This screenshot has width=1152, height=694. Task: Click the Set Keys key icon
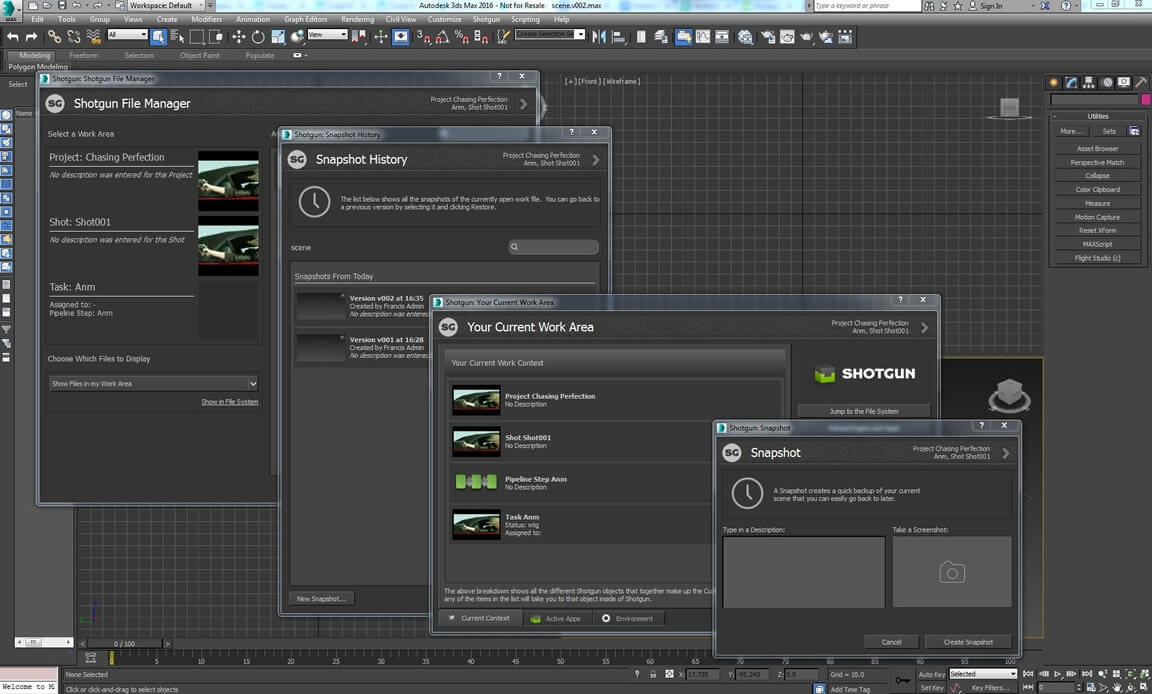click(x=903, y=681)
